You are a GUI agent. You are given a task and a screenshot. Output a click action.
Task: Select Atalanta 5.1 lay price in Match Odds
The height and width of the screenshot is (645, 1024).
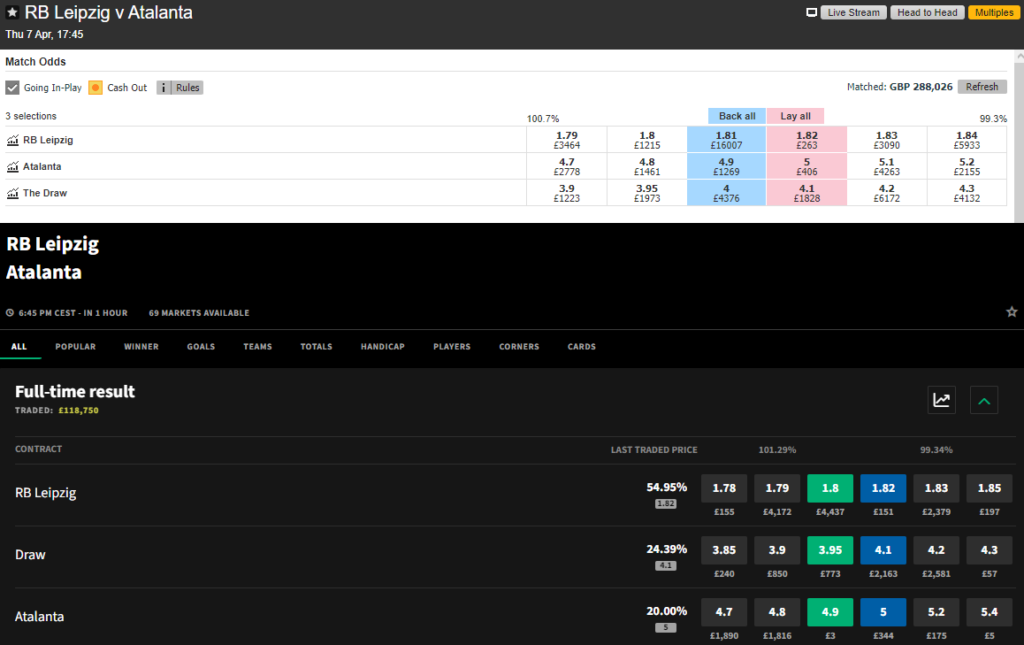tap(887, 166)
